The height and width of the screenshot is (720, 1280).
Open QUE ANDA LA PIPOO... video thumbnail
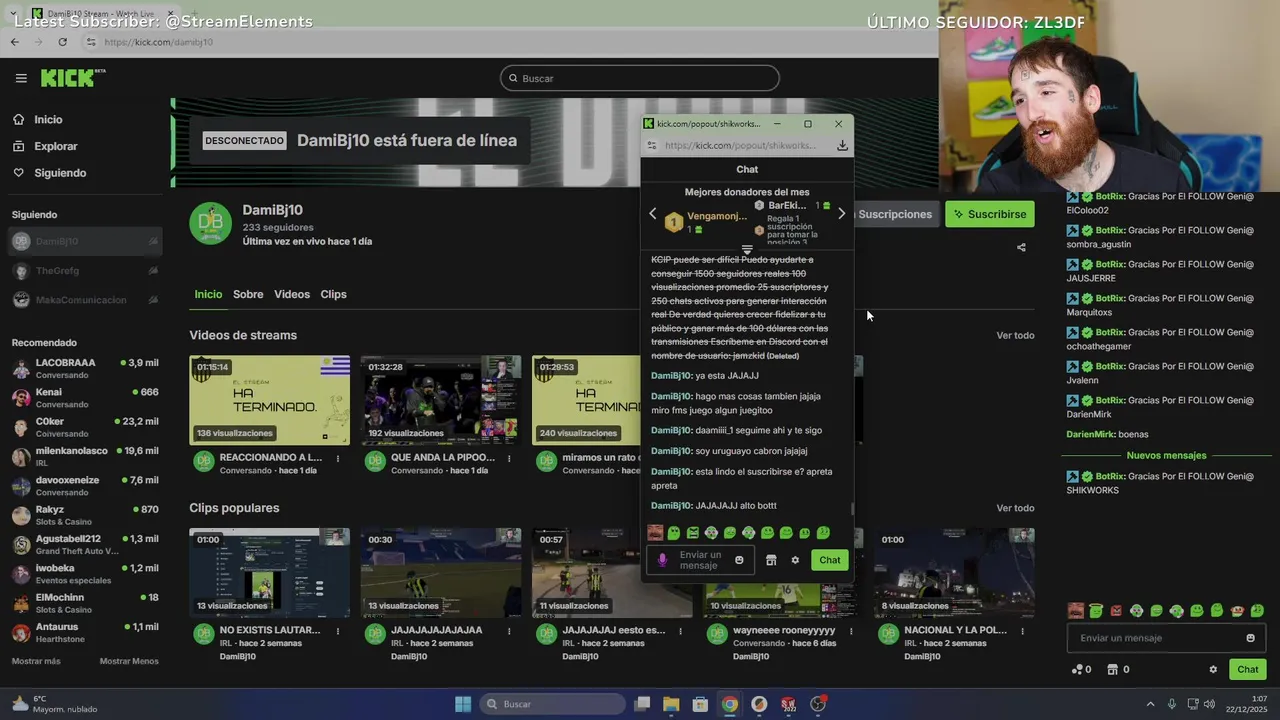pos(441,400)
